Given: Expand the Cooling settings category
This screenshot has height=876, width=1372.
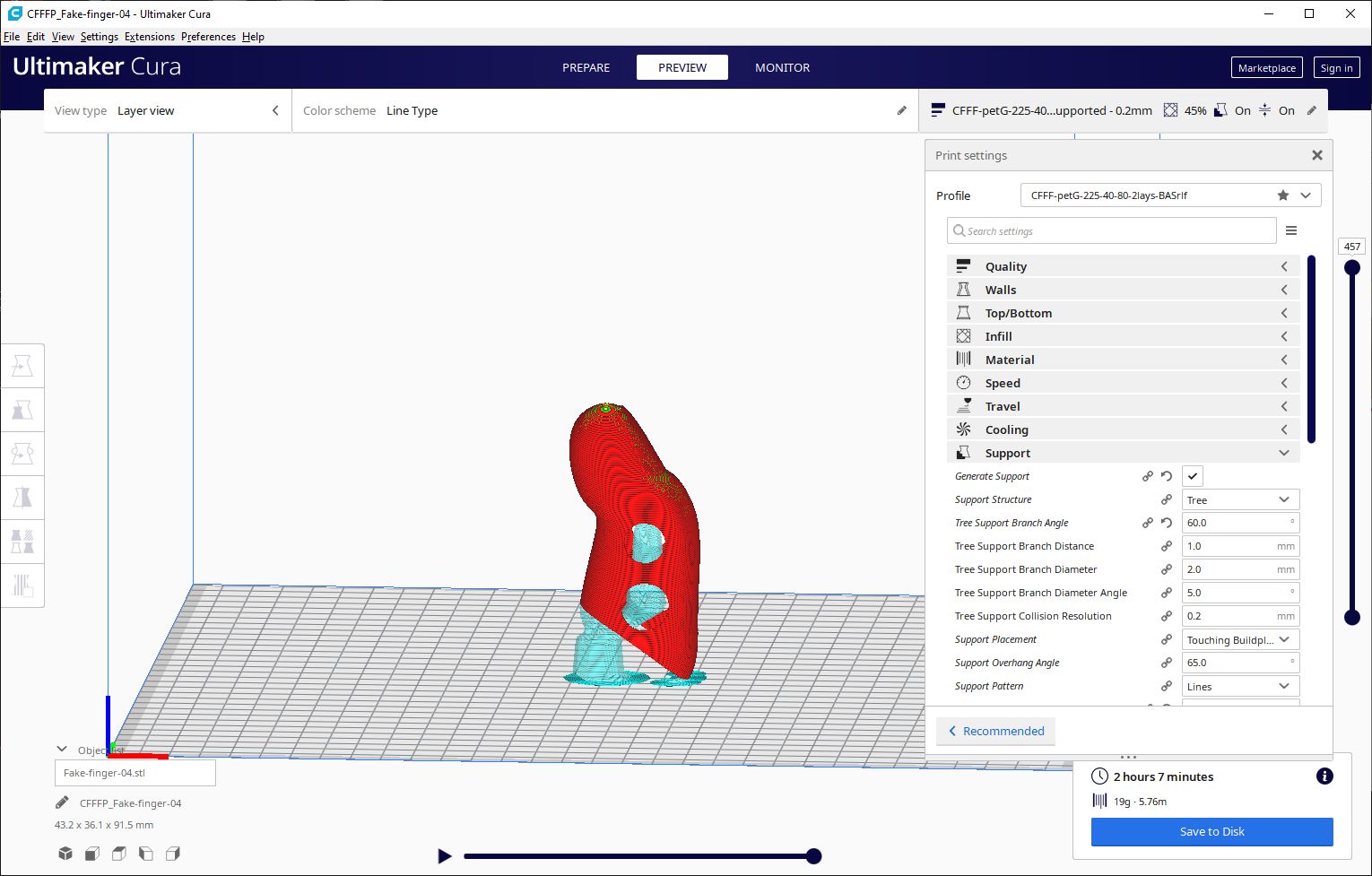Looking at the screenshot, I should click(x=1123, y=429).
